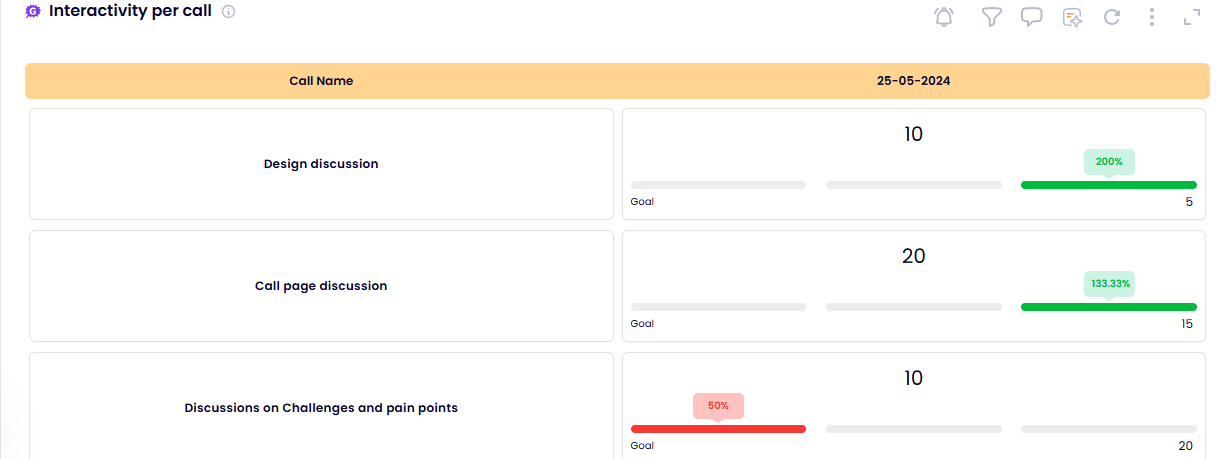Viewport: 1230px width, 459px height.
Task: Click the info icon beside the title
Action: 228,12
